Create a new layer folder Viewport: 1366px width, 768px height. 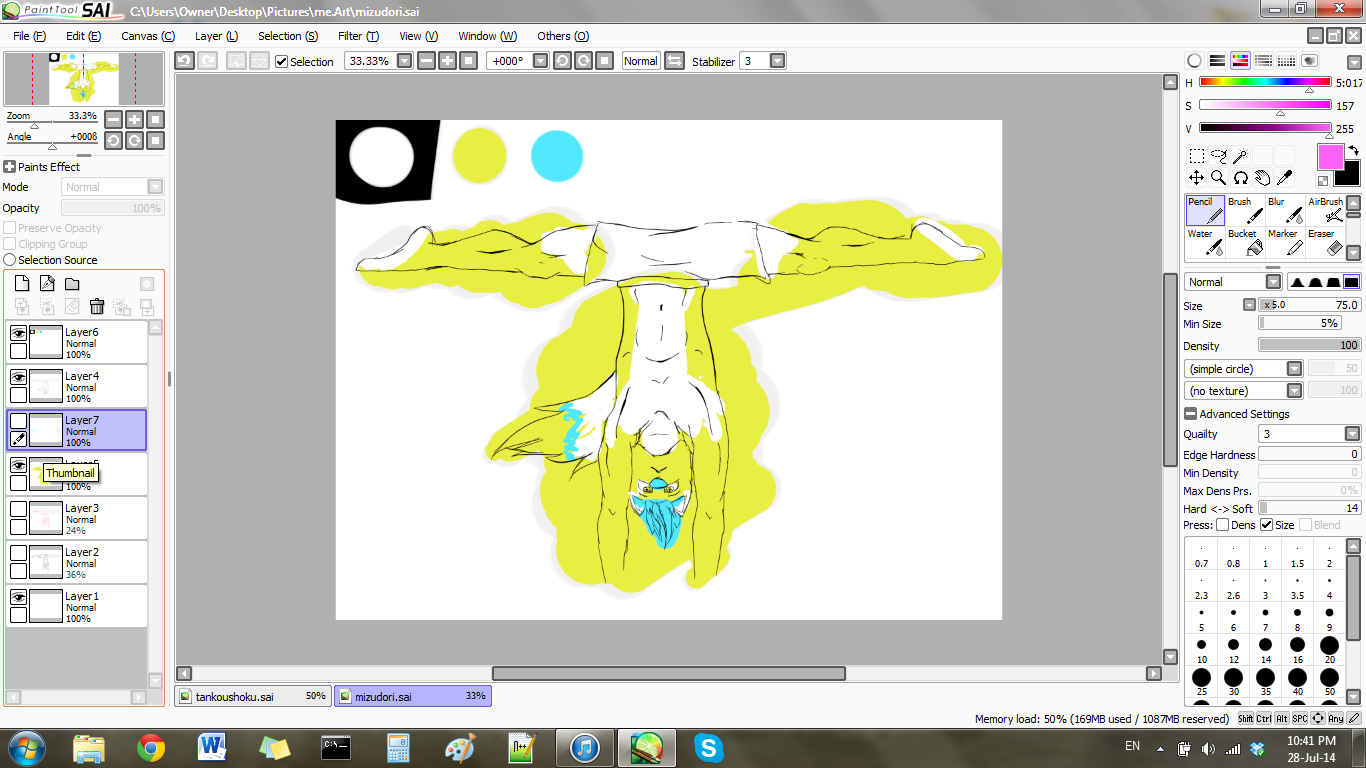tap(72, 285)
